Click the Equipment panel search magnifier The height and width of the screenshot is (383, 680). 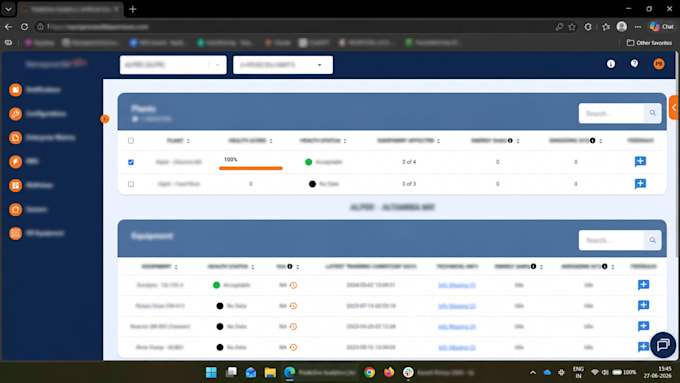[x=652, y=240]
